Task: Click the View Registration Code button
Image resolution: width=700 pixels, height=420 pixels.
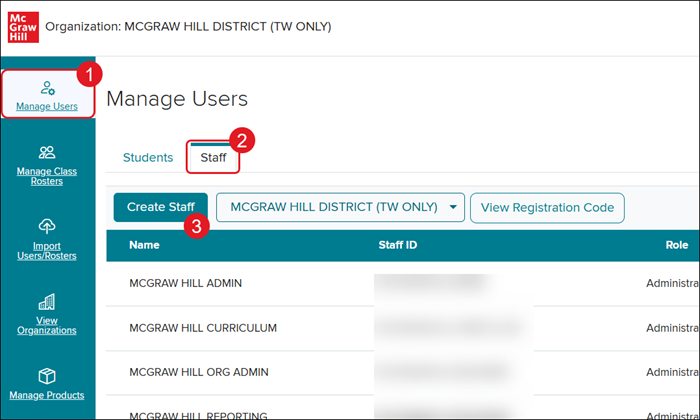Action: click(x=547, y=207)
